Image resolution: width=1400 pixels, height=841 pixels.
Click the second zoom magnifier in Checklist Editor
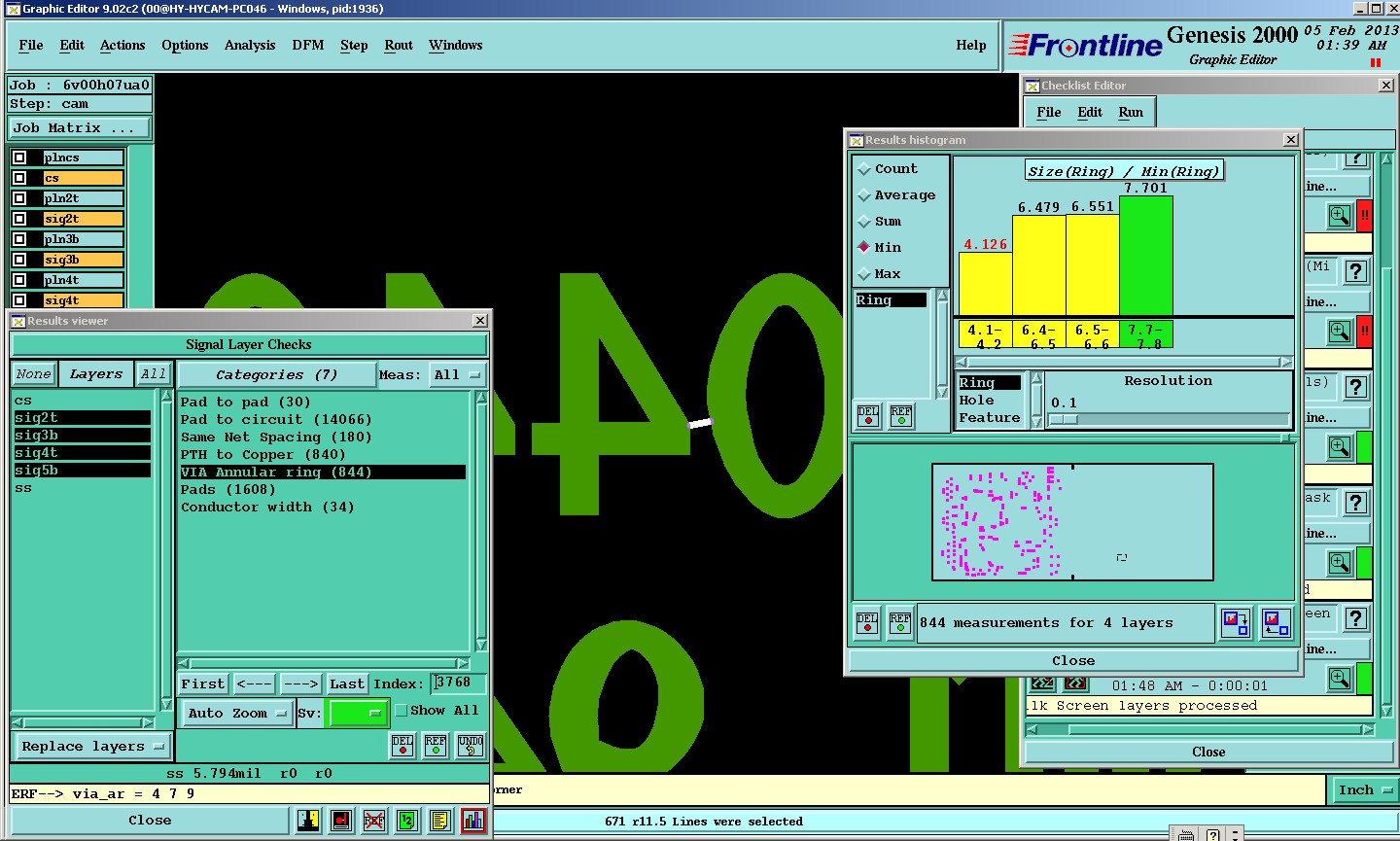click(1340, 332)
